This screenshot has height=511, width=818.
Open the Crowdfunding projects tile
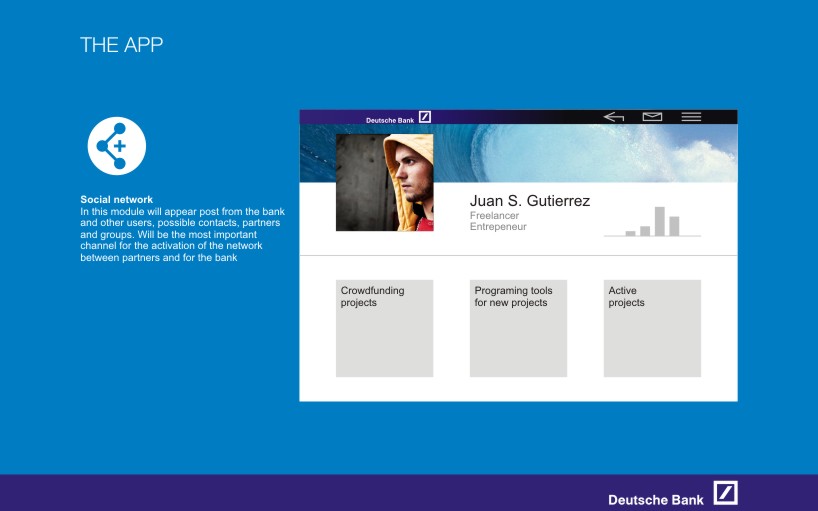pyautogui.click(x=384, y=328)
